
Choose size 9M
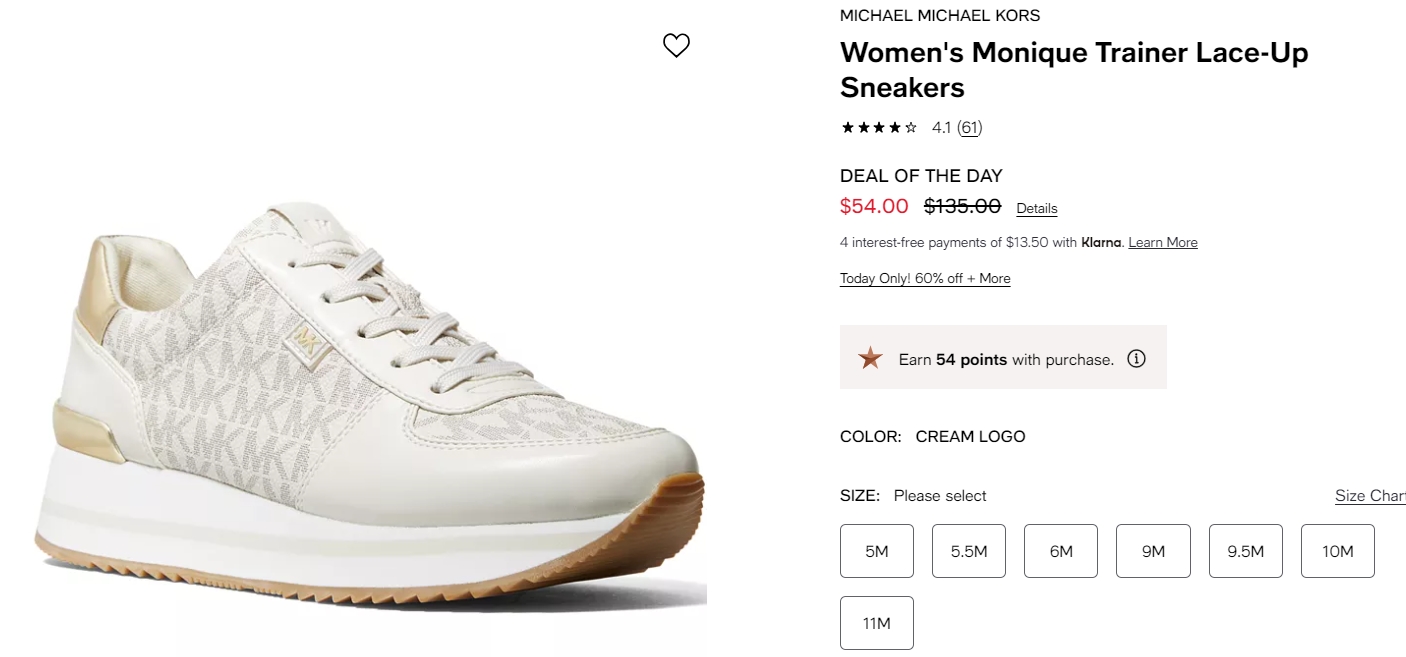[x=1153, y=551]
